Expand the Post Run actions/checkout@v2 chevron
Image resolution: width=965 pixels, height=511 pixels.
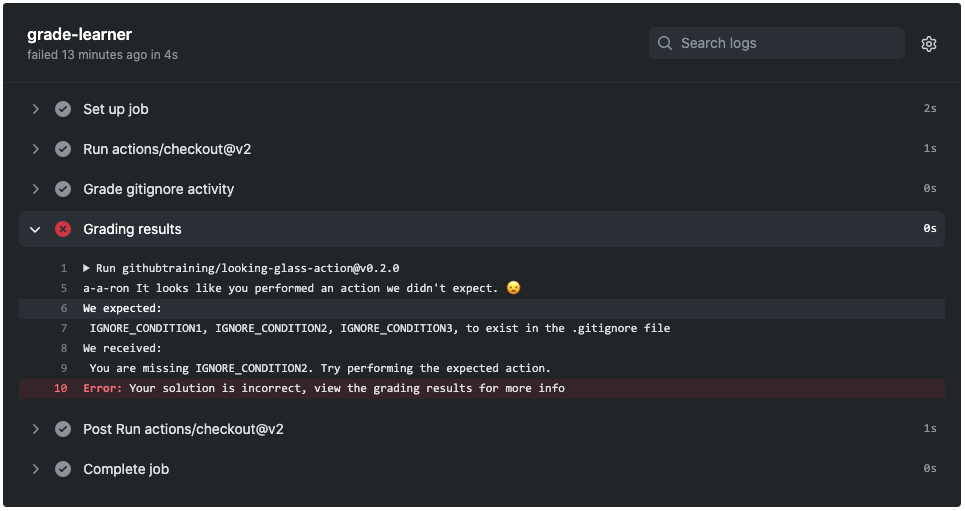(x=36, y=429)
